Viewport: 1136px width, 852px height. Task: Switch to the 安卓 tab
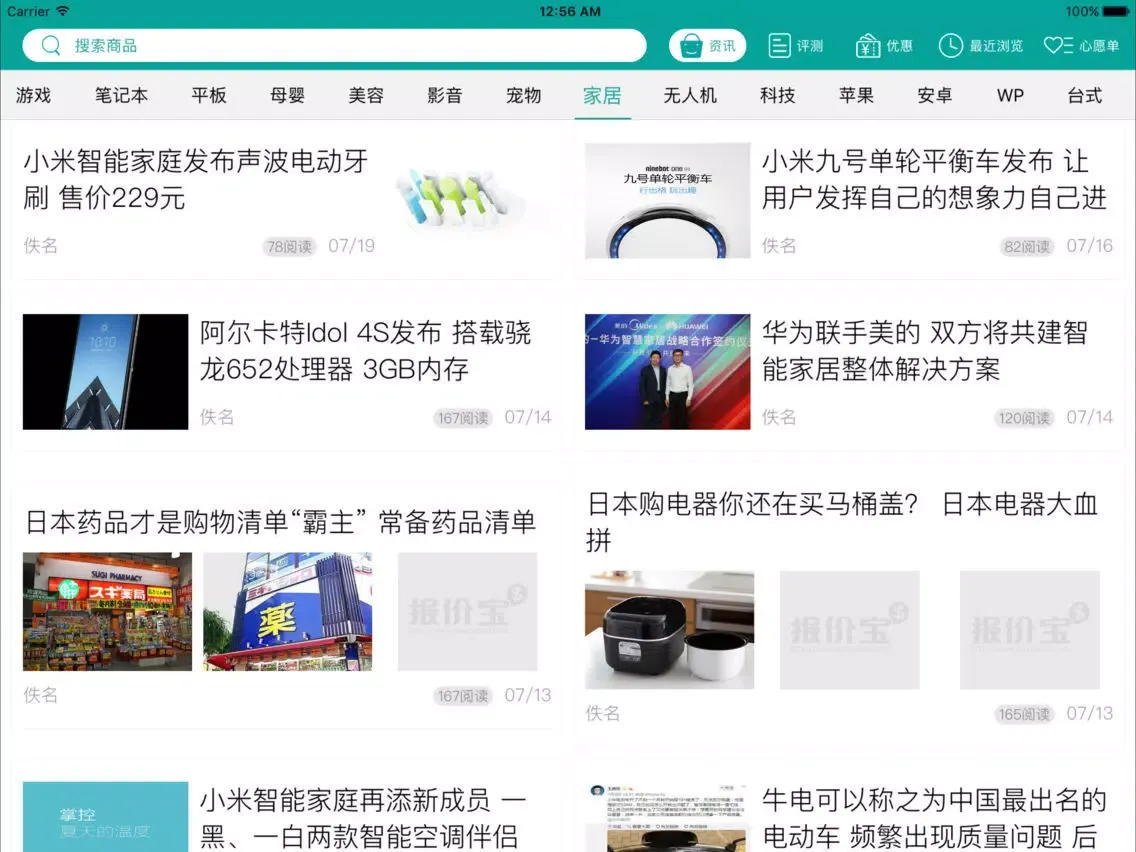[935, 95]
